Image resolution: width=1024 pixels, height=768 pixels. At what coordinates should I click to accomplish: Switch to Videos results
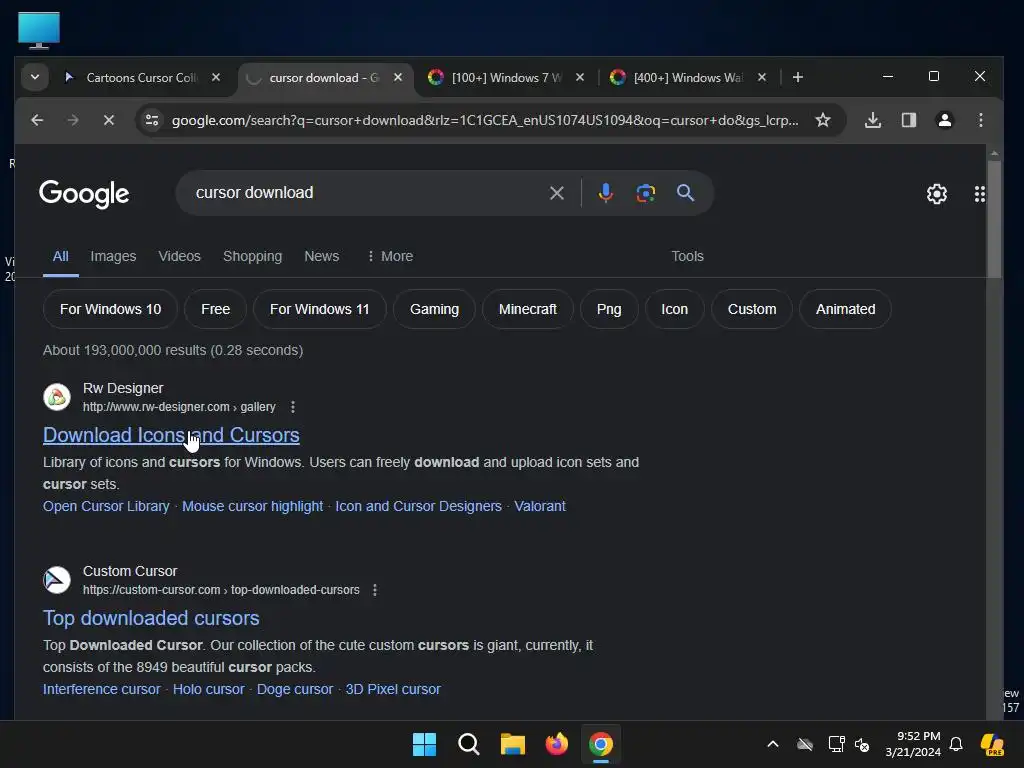(x=180, y=257)
